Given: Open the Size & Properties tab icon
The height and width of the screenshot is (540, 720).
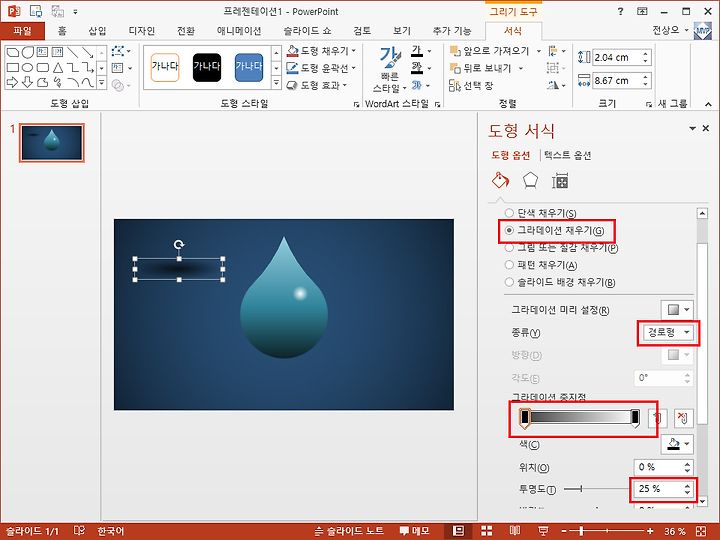Looking at the screenshot, I should pyautogui.click(x=560, y=180).
